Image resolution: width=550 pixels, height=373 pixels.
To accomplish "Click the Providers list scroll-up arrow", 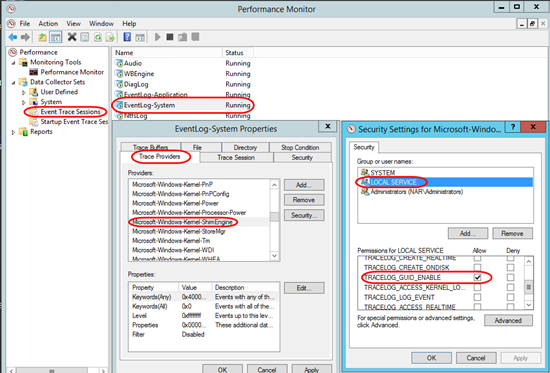I will coord(274,185).
